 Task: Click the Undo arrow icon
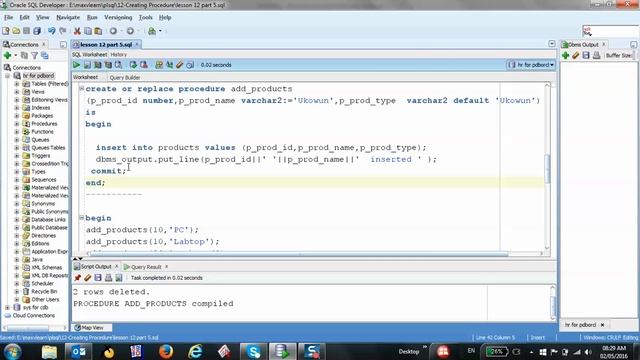point(51,31)
